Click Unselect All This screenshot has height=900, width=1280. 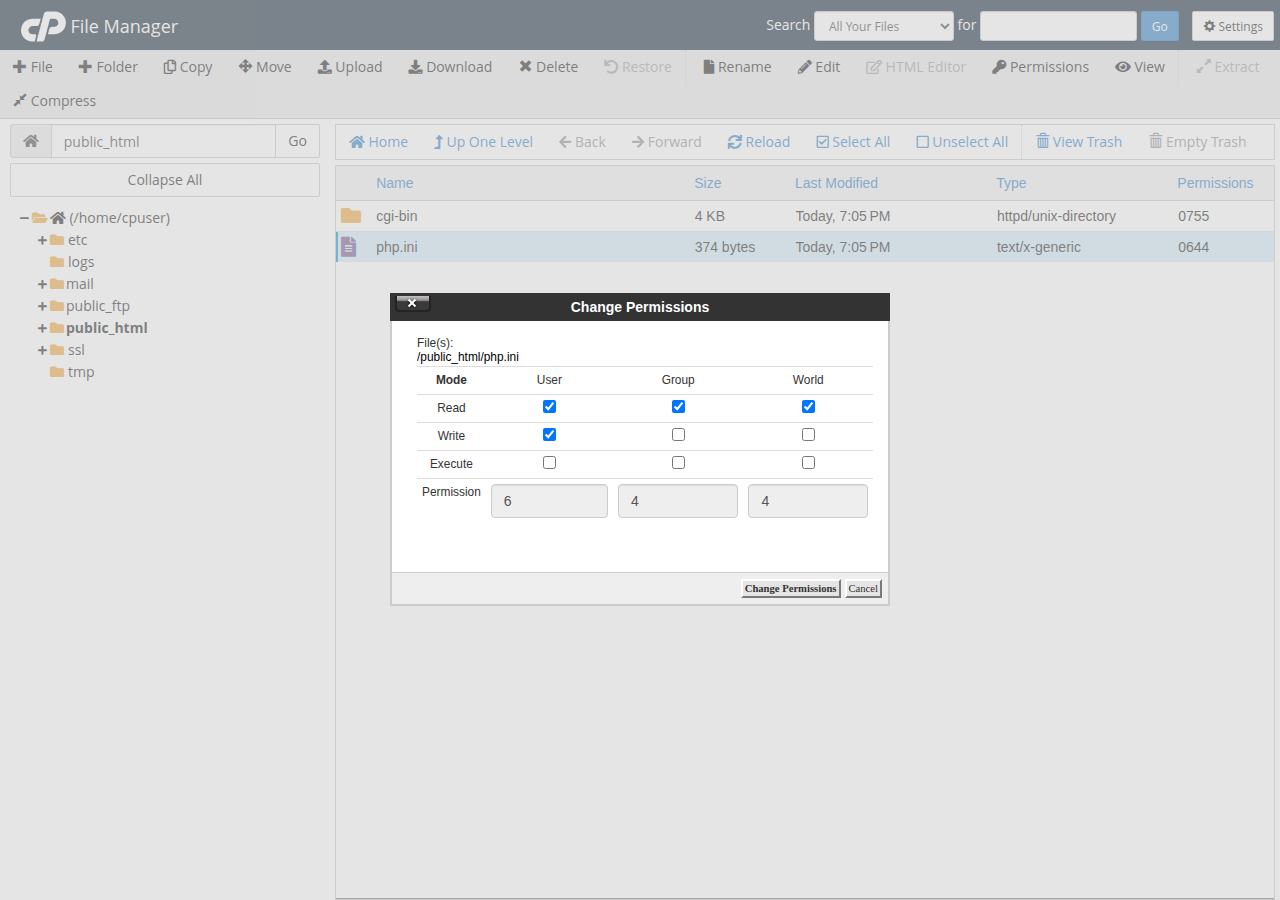click(962, 142)
